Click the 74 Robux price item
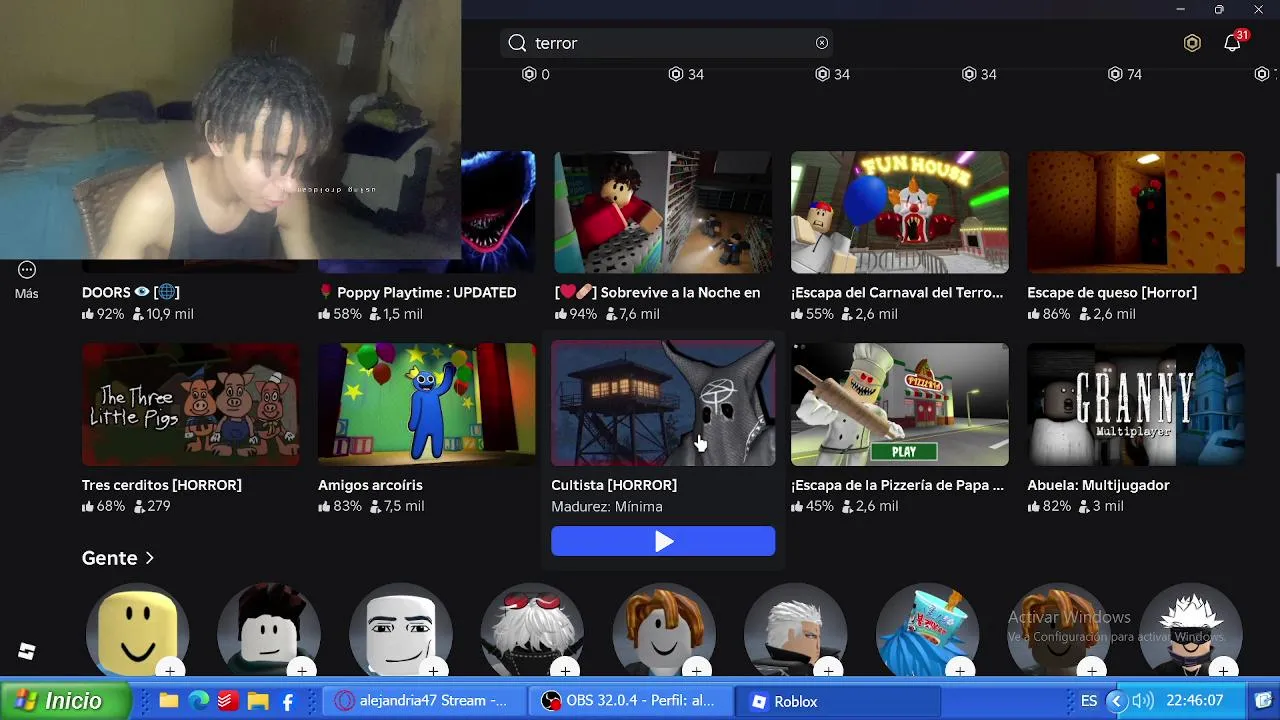1280x720 pixels. 1125,74
